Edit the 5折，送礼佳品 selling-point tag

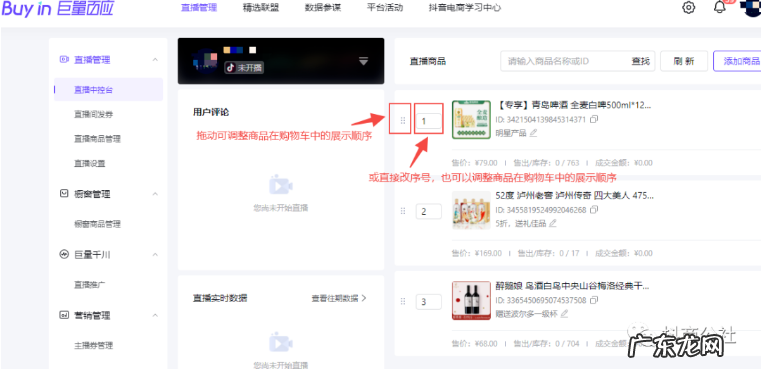tap(552, 223)
